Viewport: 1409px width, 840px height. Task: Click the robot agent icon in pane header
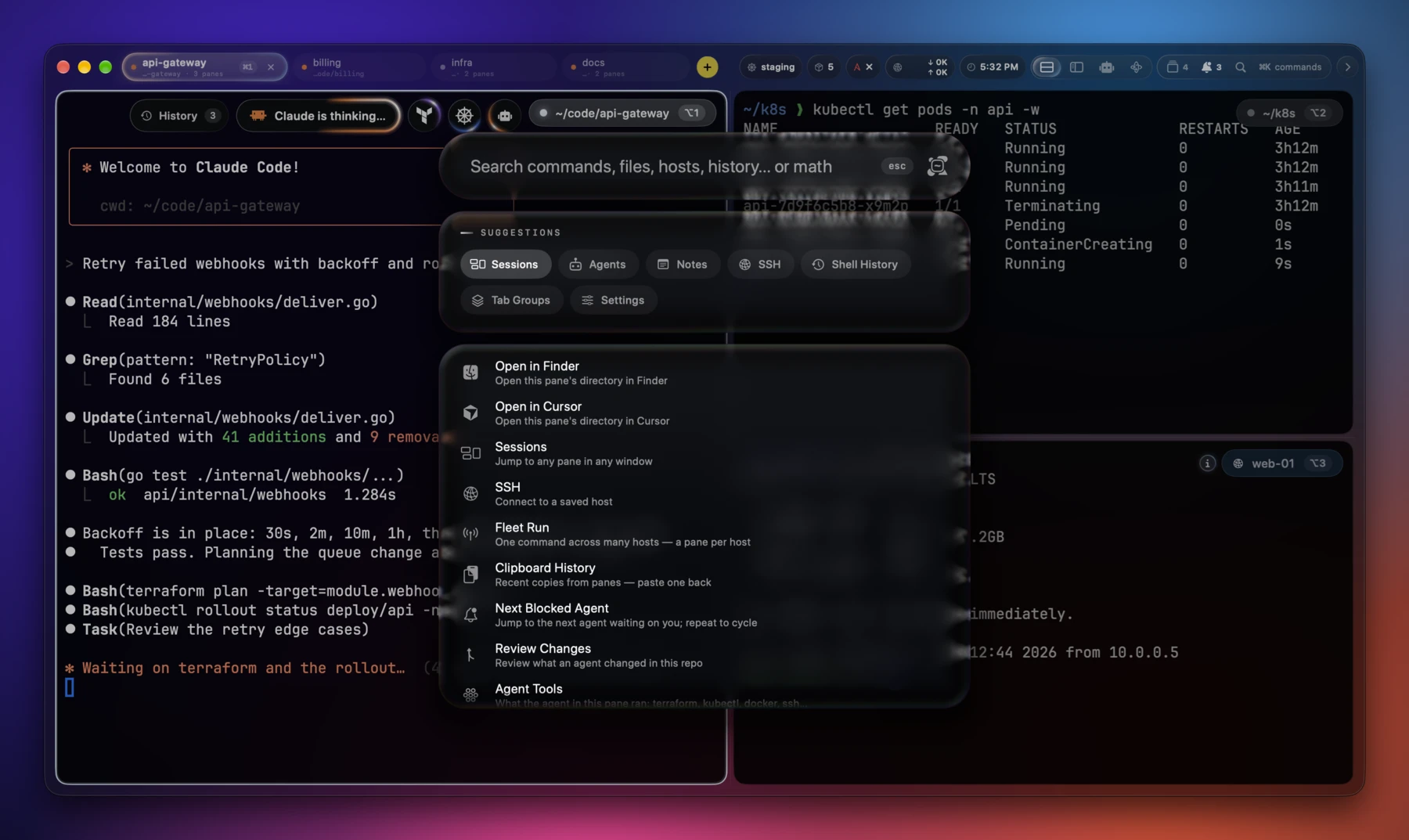(x=505, y=115)
